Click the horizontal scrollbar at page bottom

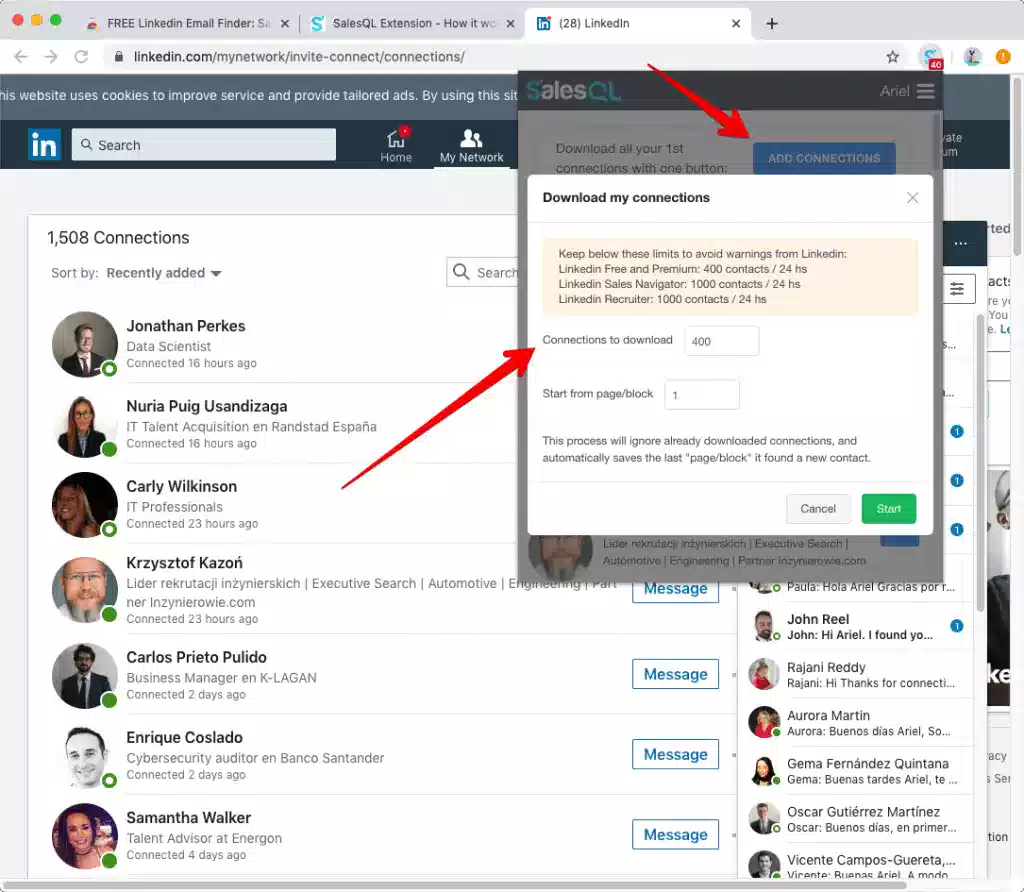point(453,885)
